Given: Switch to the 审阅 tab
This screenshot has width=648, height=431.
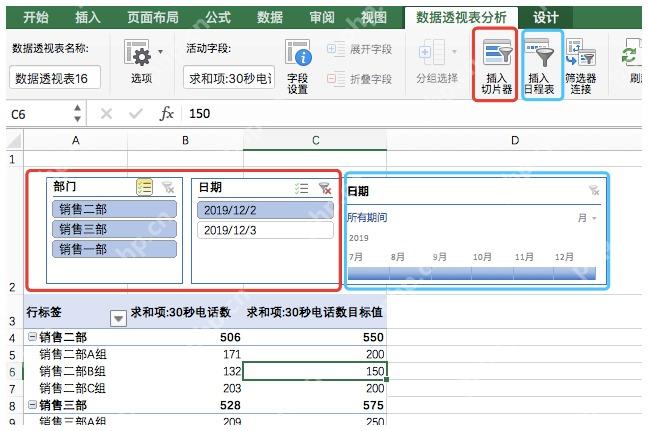Looking at the screenshot, I should 322,17.
